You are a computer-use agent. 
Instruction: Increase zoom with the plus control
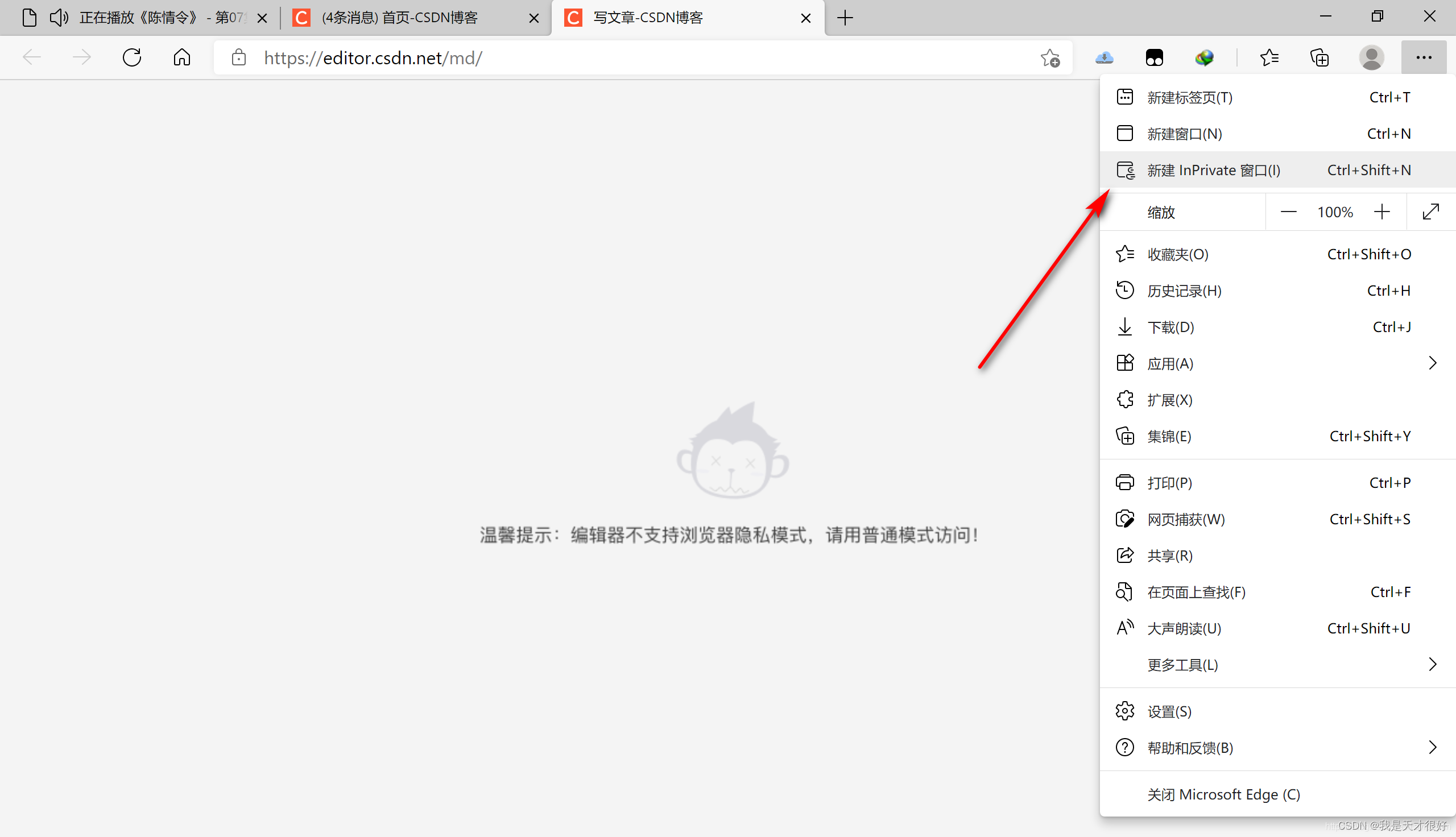pyautogui.click(x=1382, y=212)
